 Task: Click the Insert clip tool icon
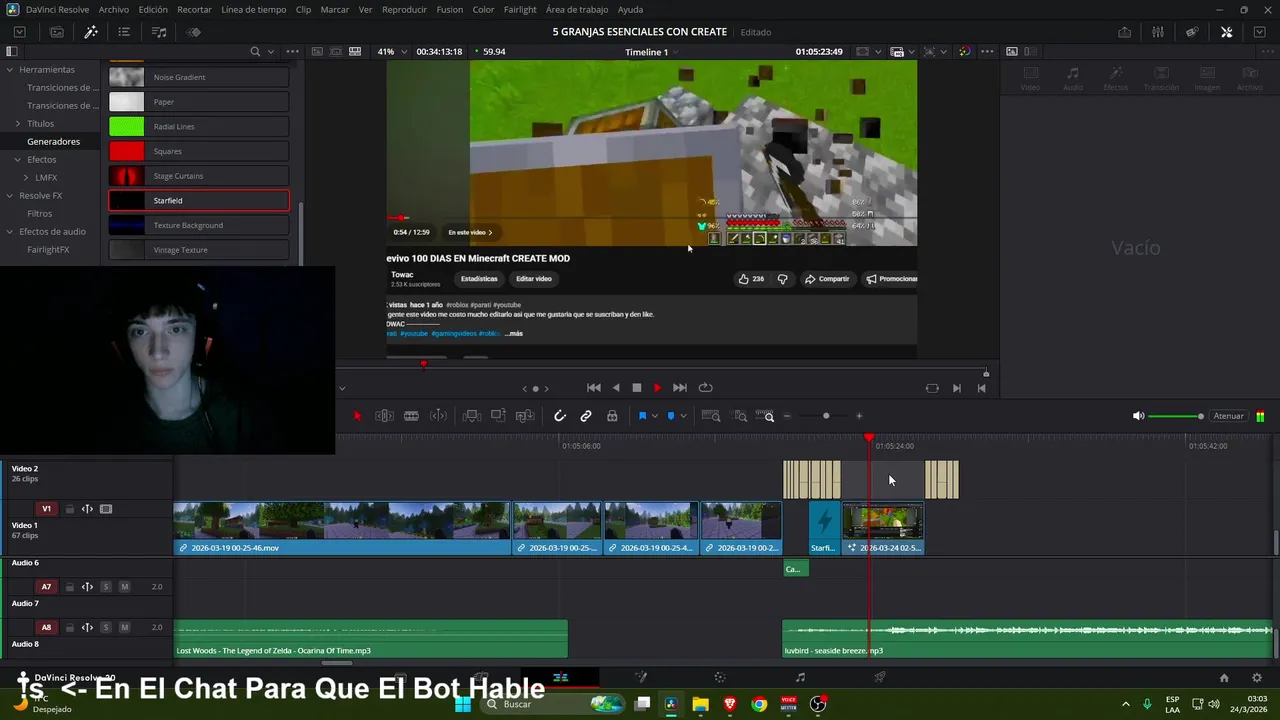click(x=471, y=416)
